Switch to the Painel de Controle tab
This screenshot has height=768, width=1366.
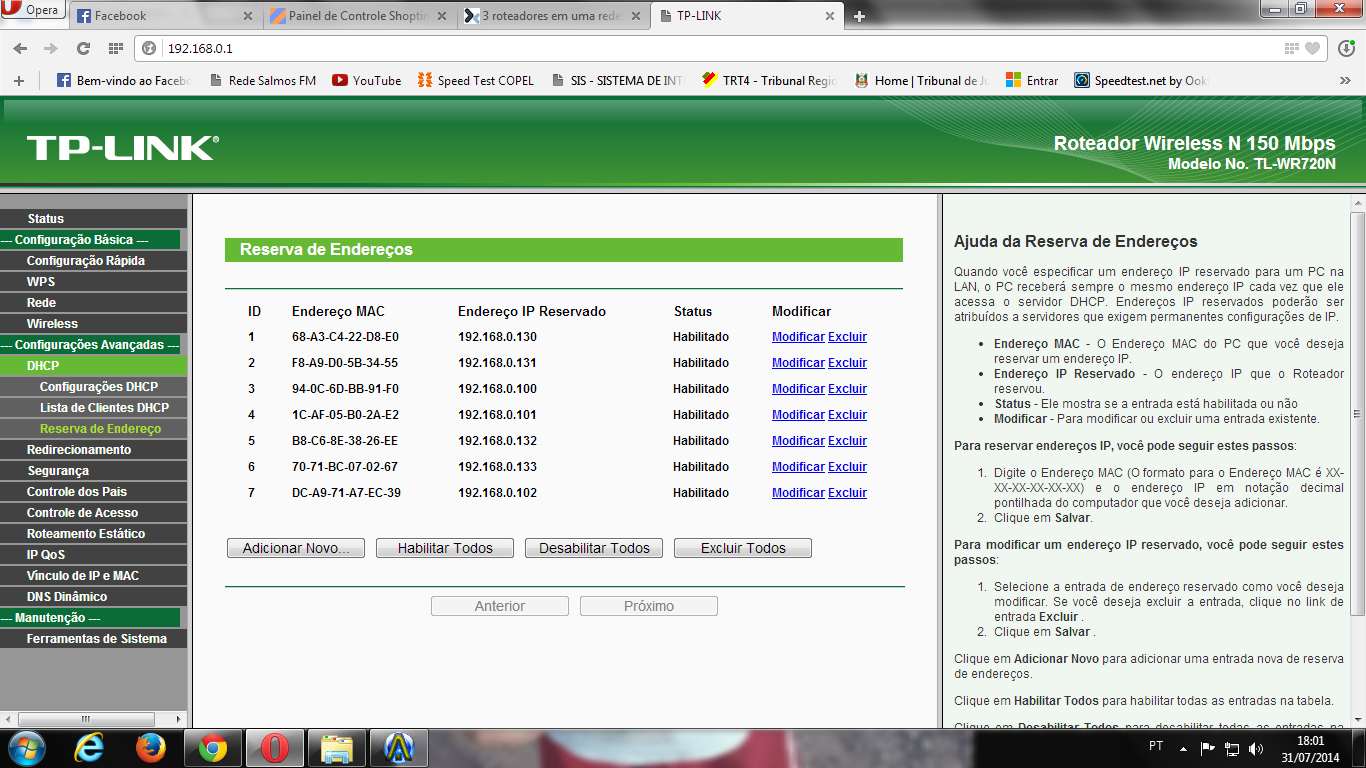[x=359, y=16]
